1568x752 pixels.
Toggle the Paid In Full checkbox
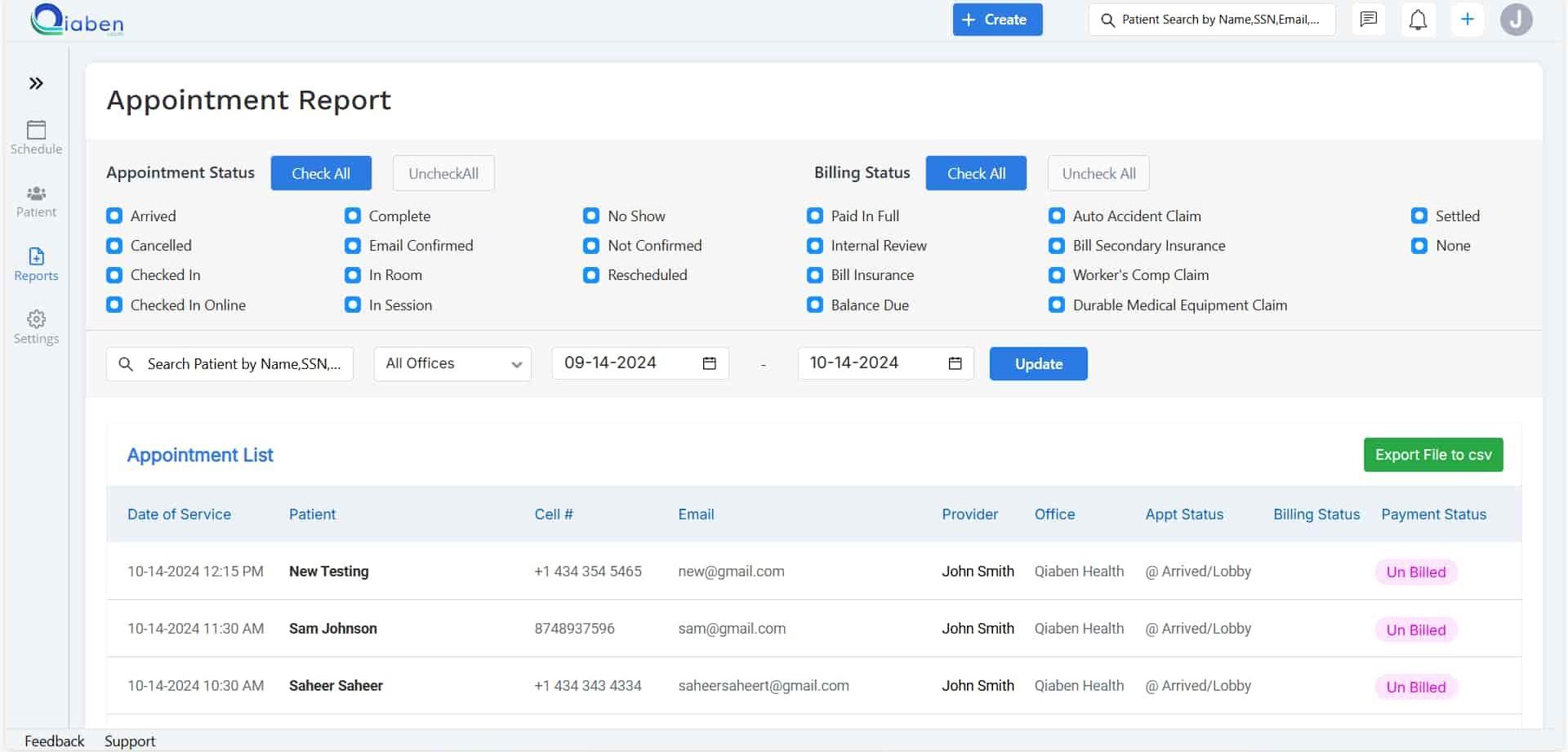tap(815, 216)
